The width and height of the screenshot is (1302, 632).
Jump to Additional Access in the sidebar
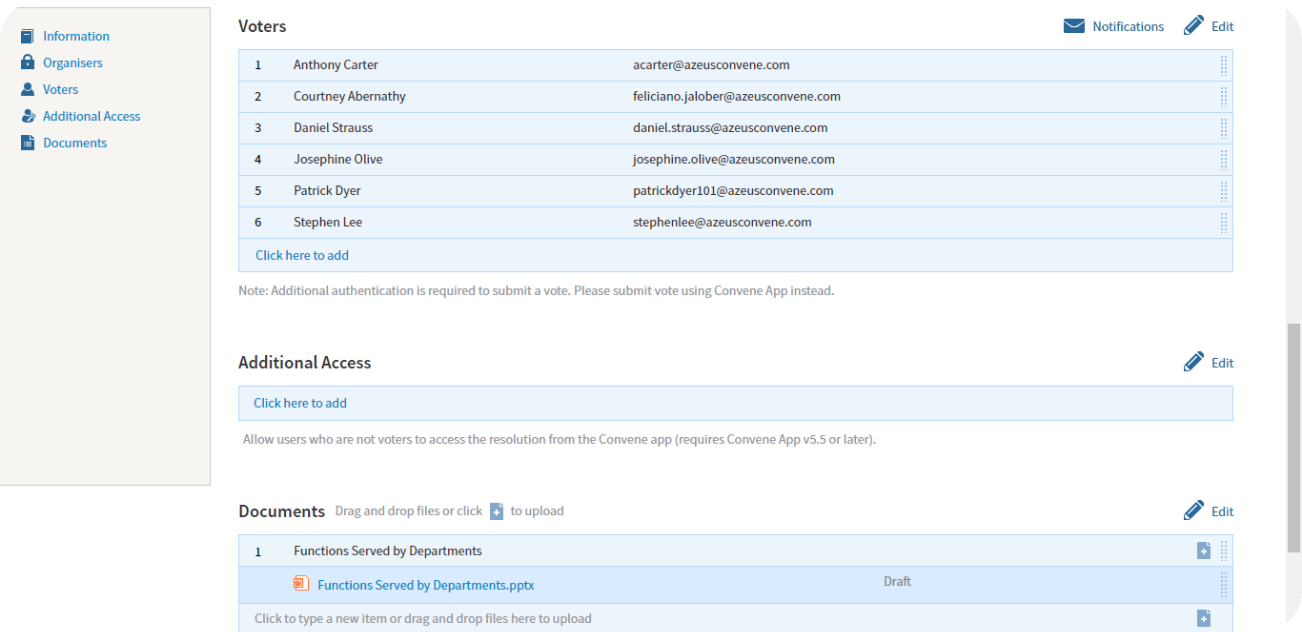tap(91, 116)
